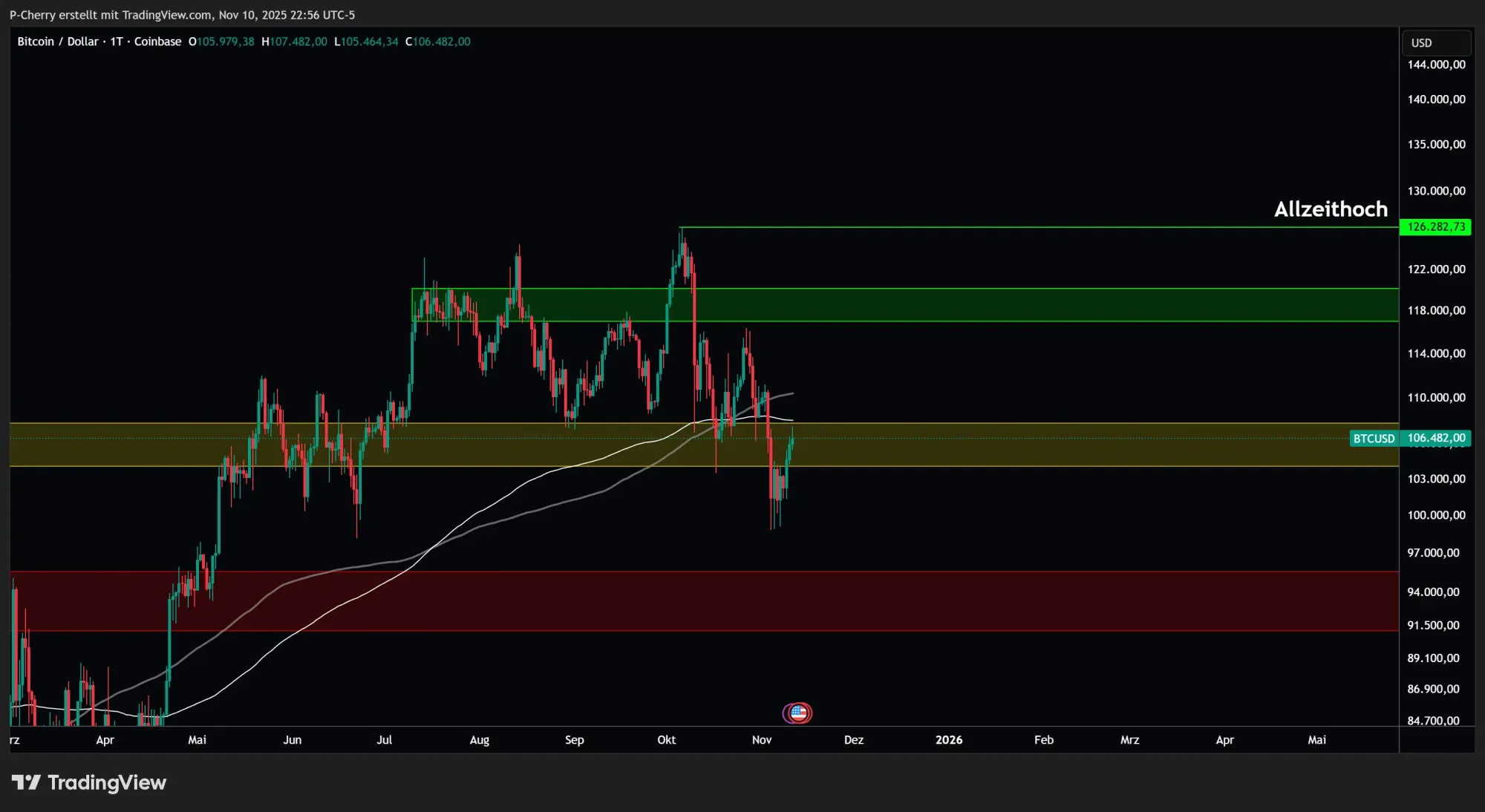This screenshot has width=1485, height=812.
Task: Click the green 126.282,73 price label
Action: 1435,227
